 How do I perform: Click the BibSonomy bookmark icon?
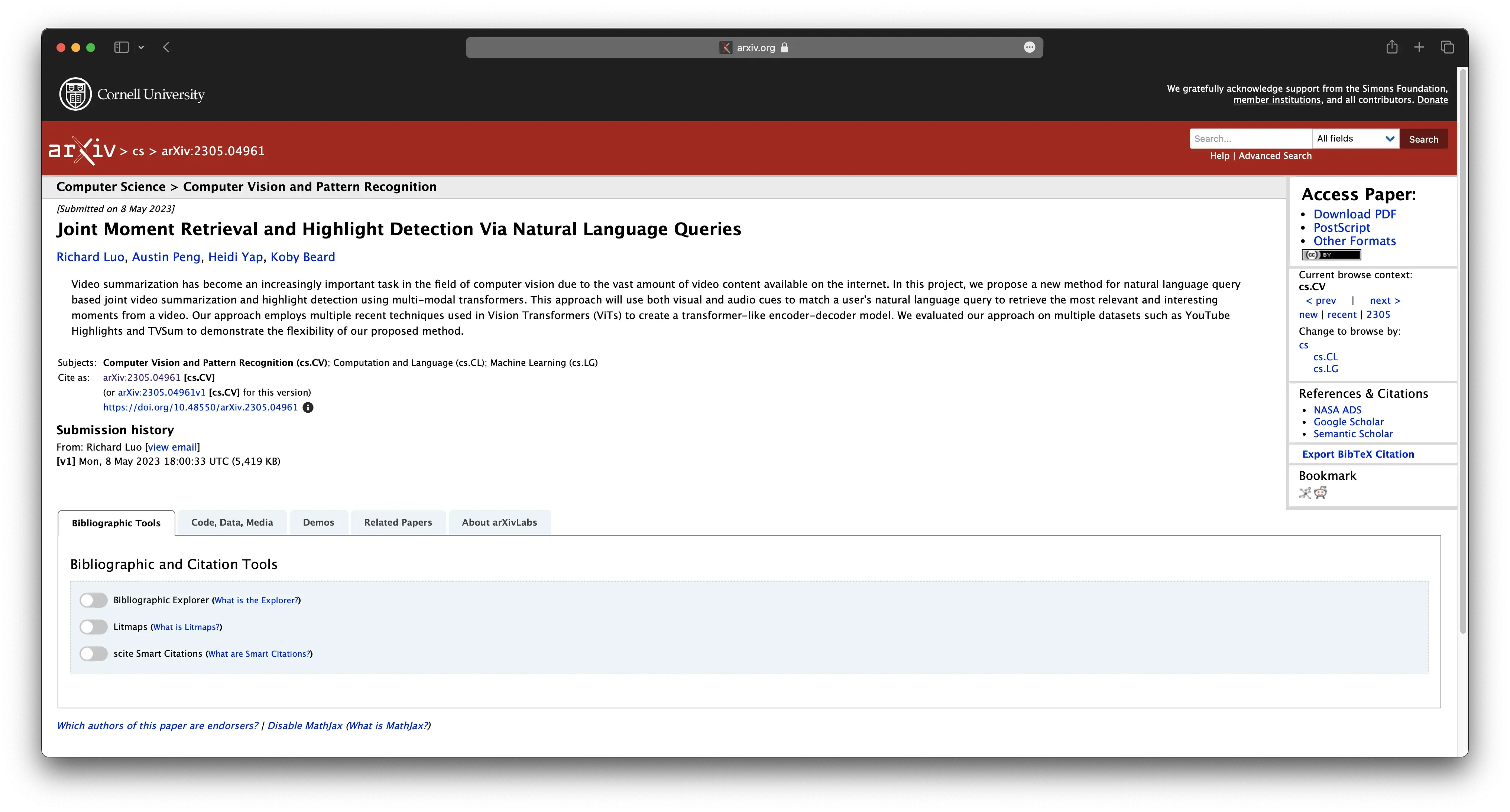click(x=1305, y=493)
